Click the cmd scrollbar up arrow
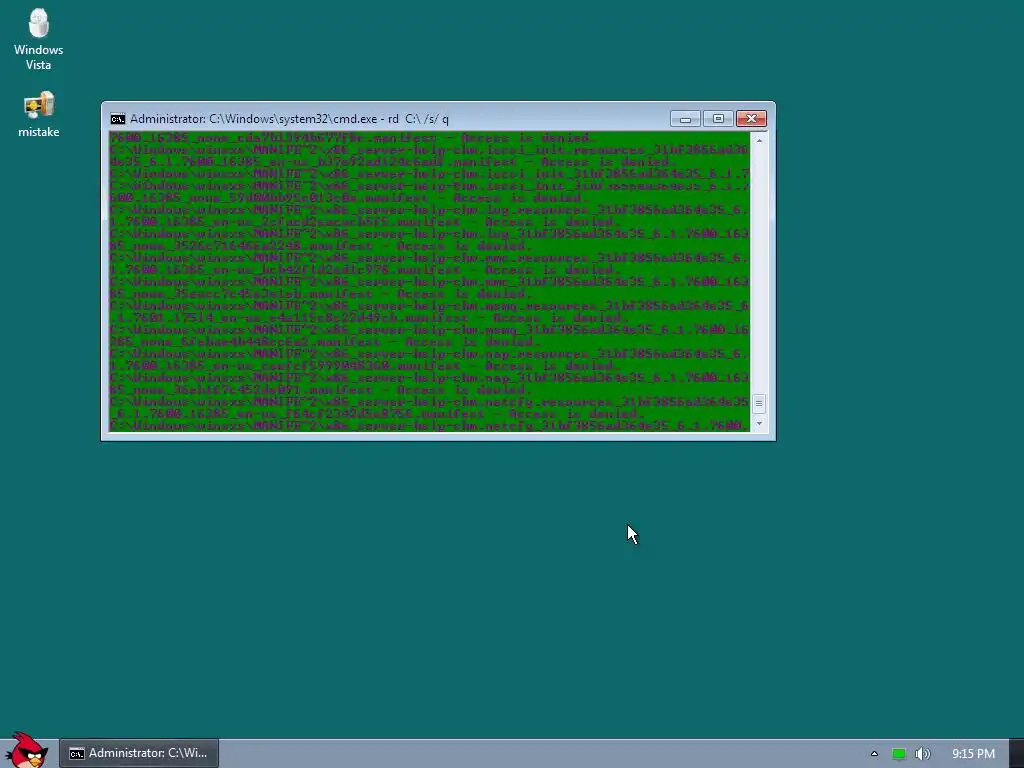Image resolution: width=1024 pixels, height=768 pixels. [x=759, y=140]
